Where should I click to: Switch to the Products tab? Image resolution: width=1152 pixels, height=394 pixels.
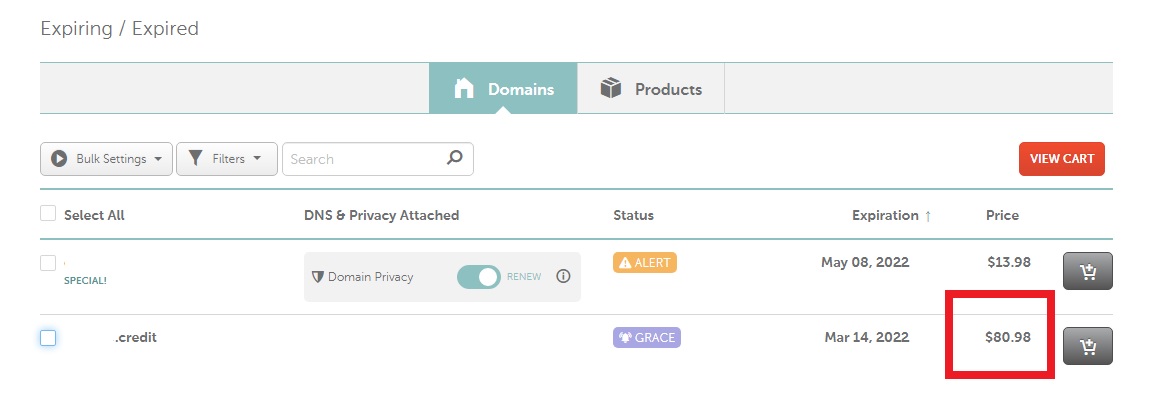pyautogui.click(x=651, y=89)
